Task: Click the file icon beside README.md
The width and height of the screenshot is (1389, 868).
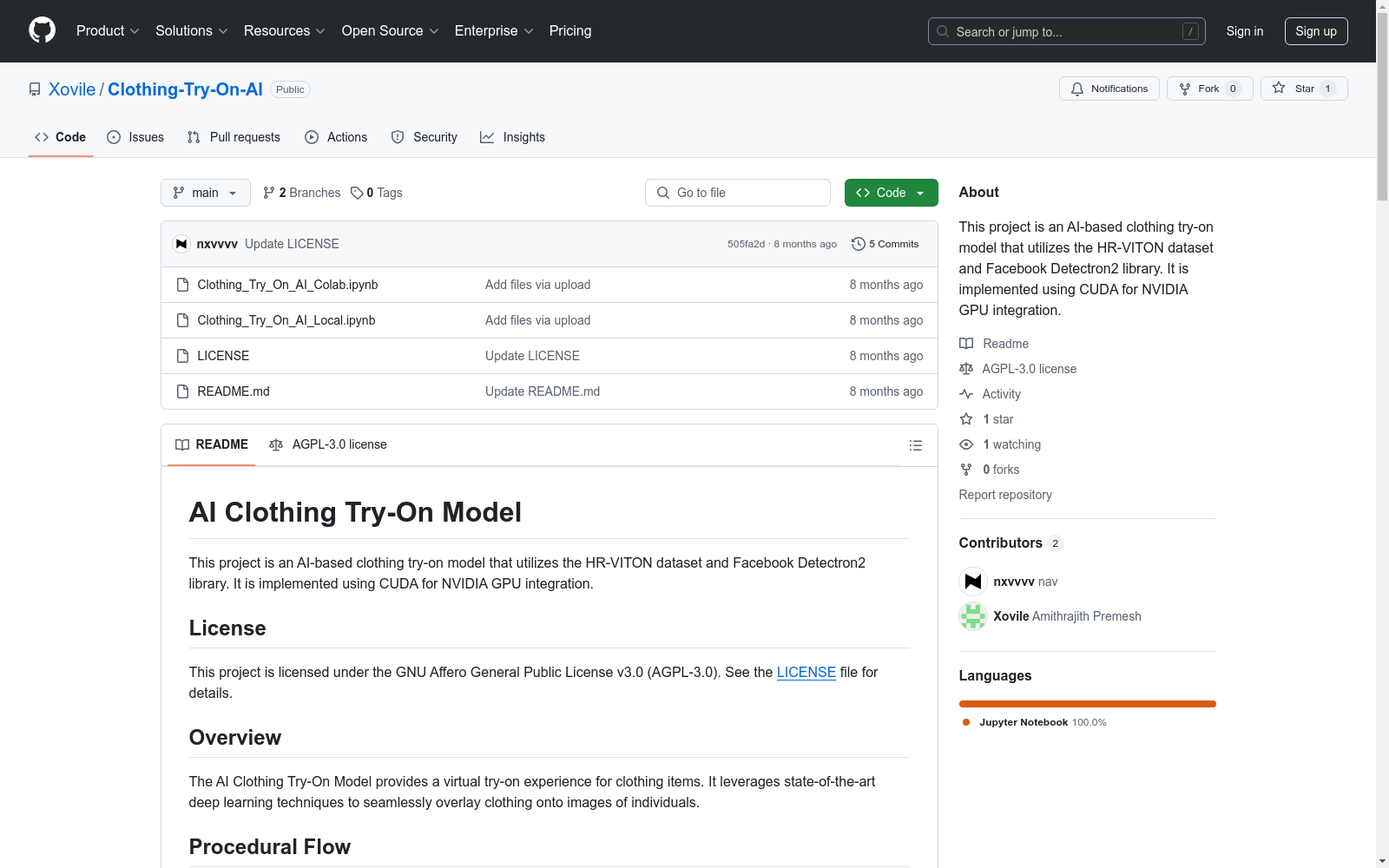Action: [182, 391]
